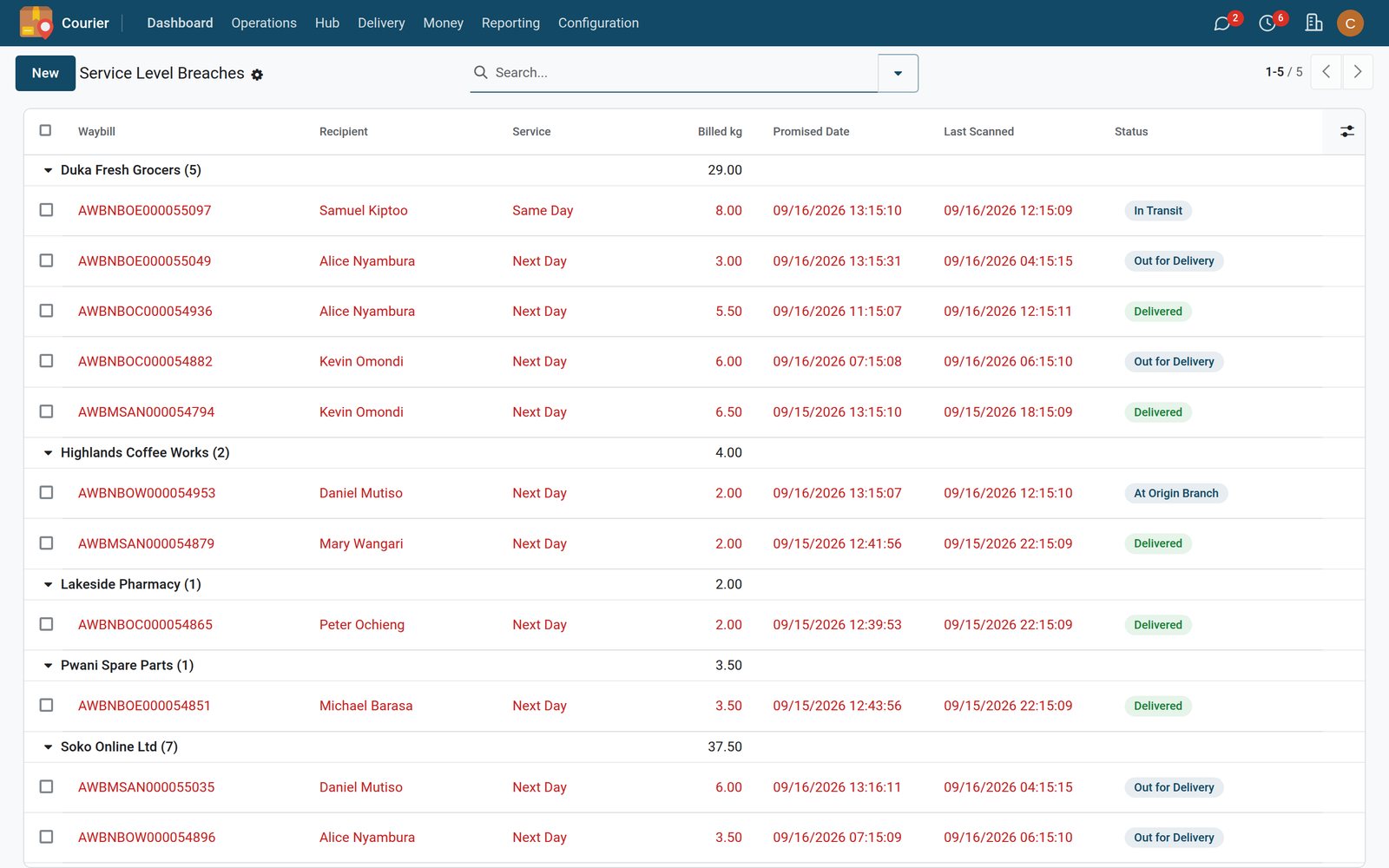Open the column adjust settings icon
This screenshot has height=868, width=1389.
1346,131
